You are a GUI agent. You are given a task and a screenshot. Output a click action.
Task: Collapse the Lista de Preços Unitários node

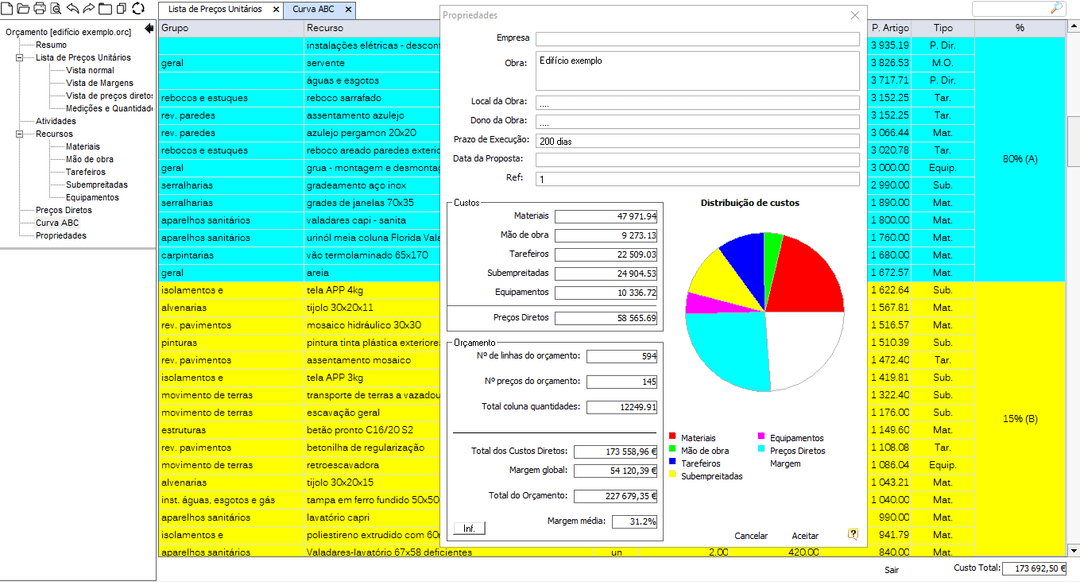(18, 57)
